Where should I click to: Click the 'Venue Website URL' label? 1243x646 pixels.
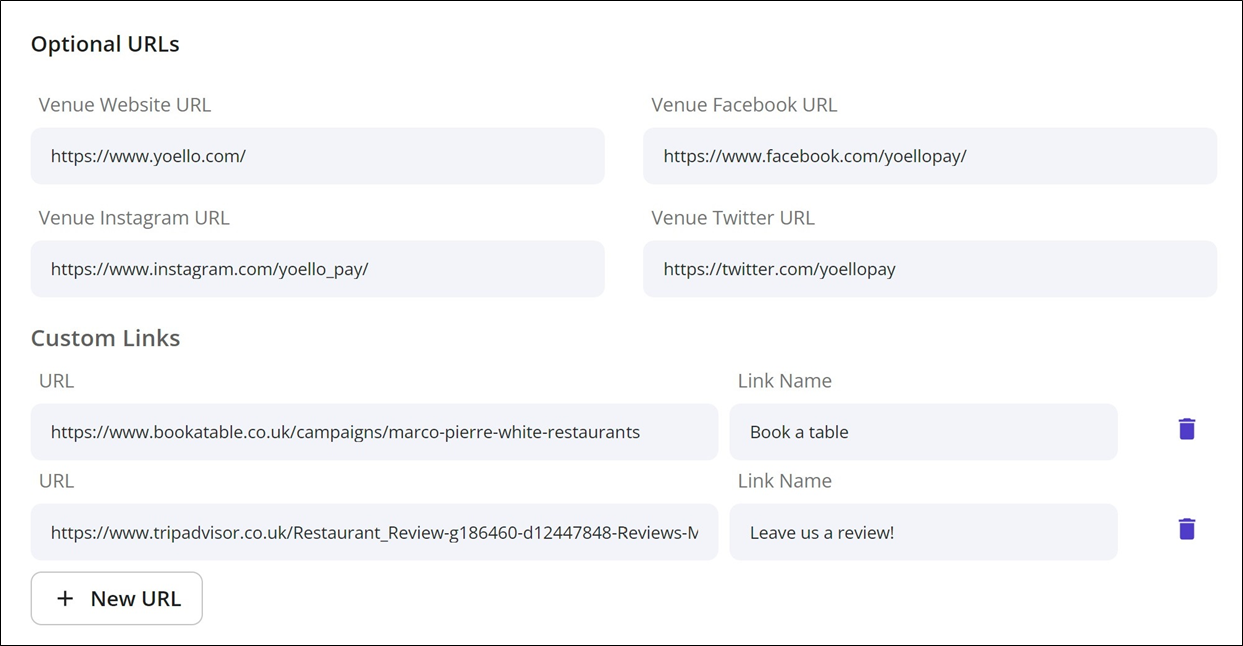coord(125,105)
